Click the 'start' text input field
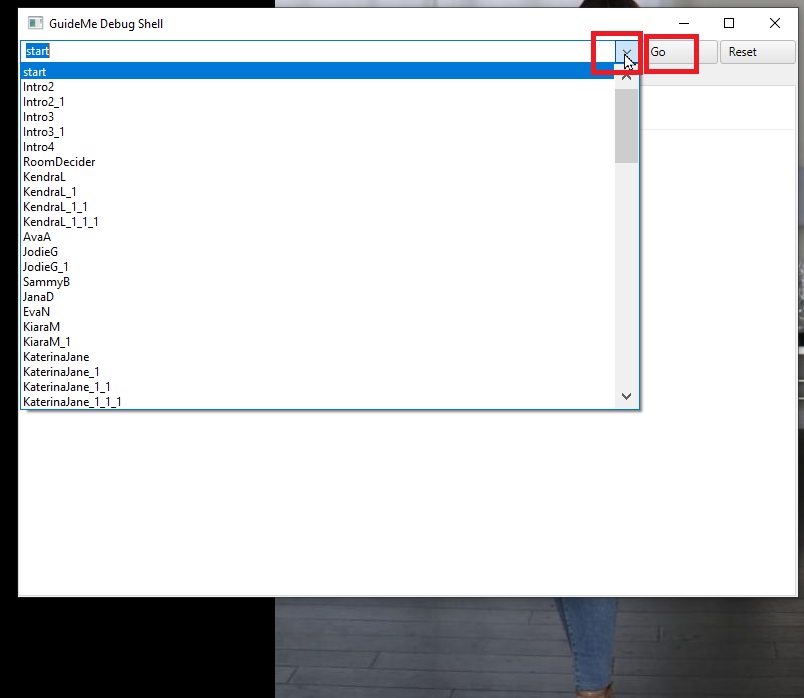This screenshot has height=698, width=804. [318, 51]
